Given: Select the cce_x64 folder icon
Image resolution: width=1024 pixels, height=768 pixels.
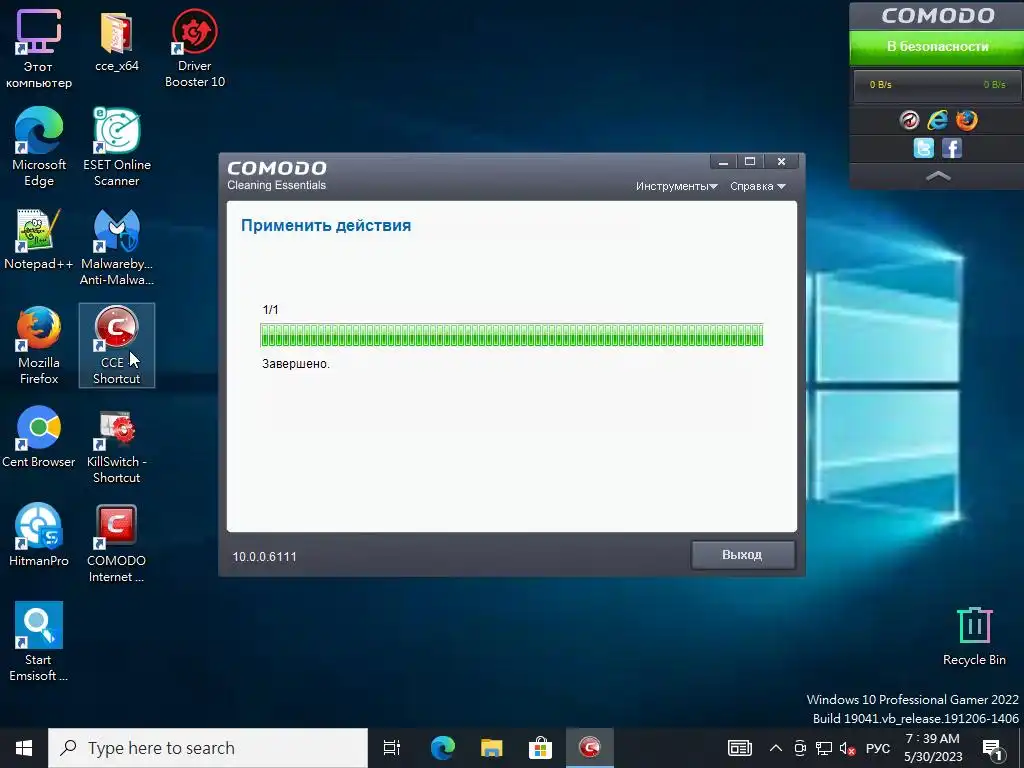Looking at the screenshot, I should click(117, 40).
